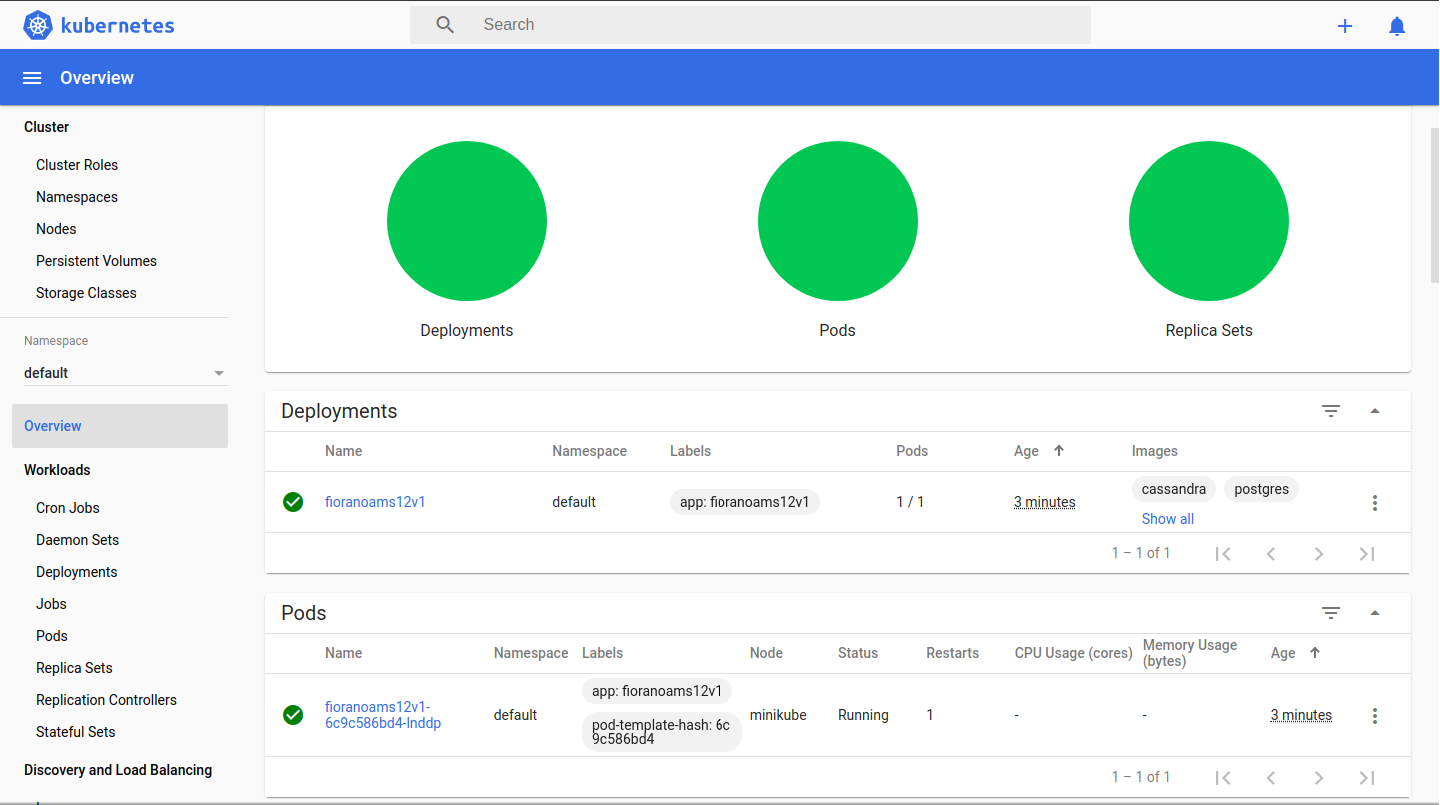This screenshot has width=1440, height=805.
Task: Go to last page of Deployments list
Action: [1367, 554]
